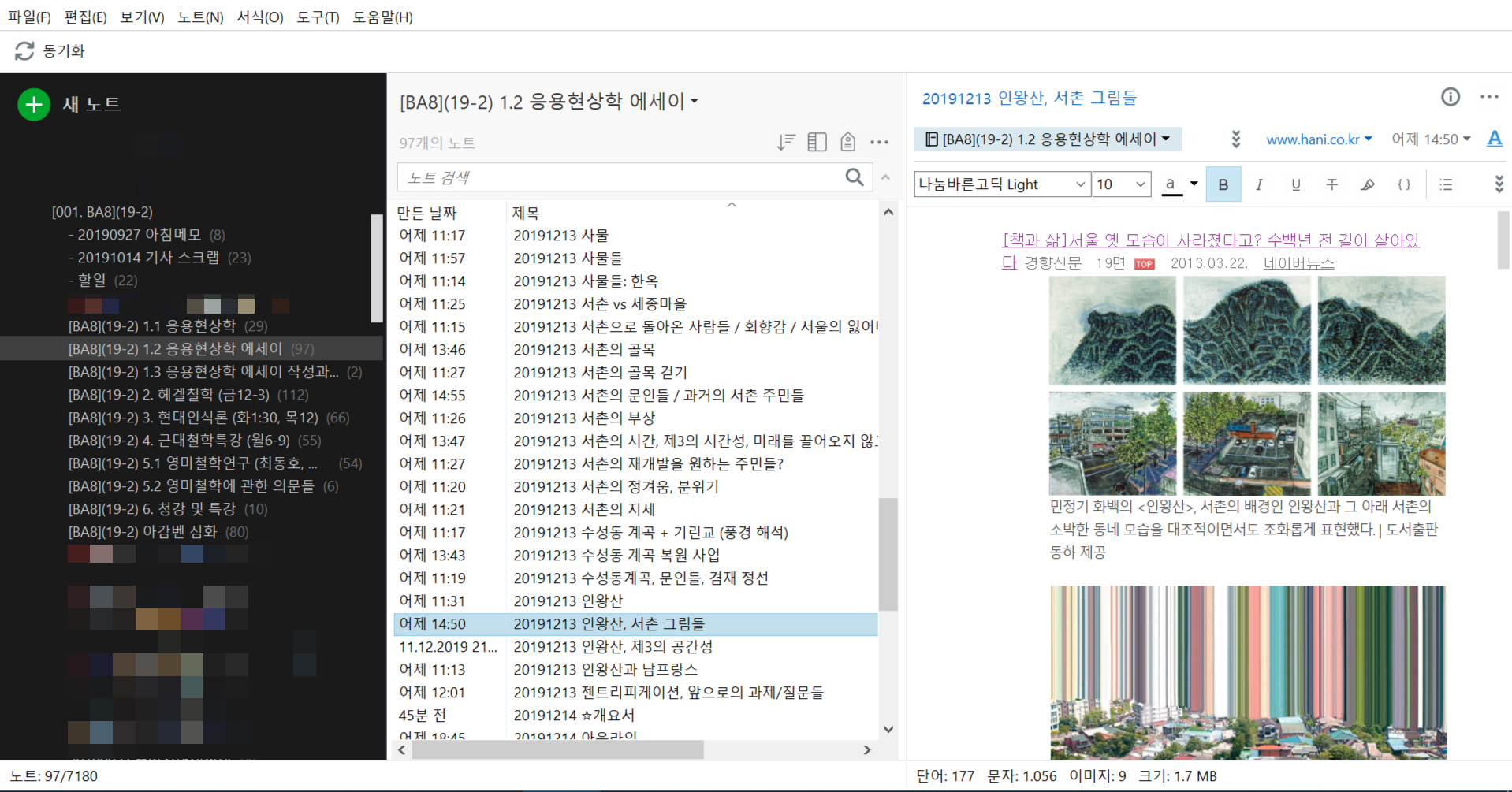Viewport: 1512px width, 792px height.
Task: Open note 20191214 ☆개요서
Action: pos(635,715)
